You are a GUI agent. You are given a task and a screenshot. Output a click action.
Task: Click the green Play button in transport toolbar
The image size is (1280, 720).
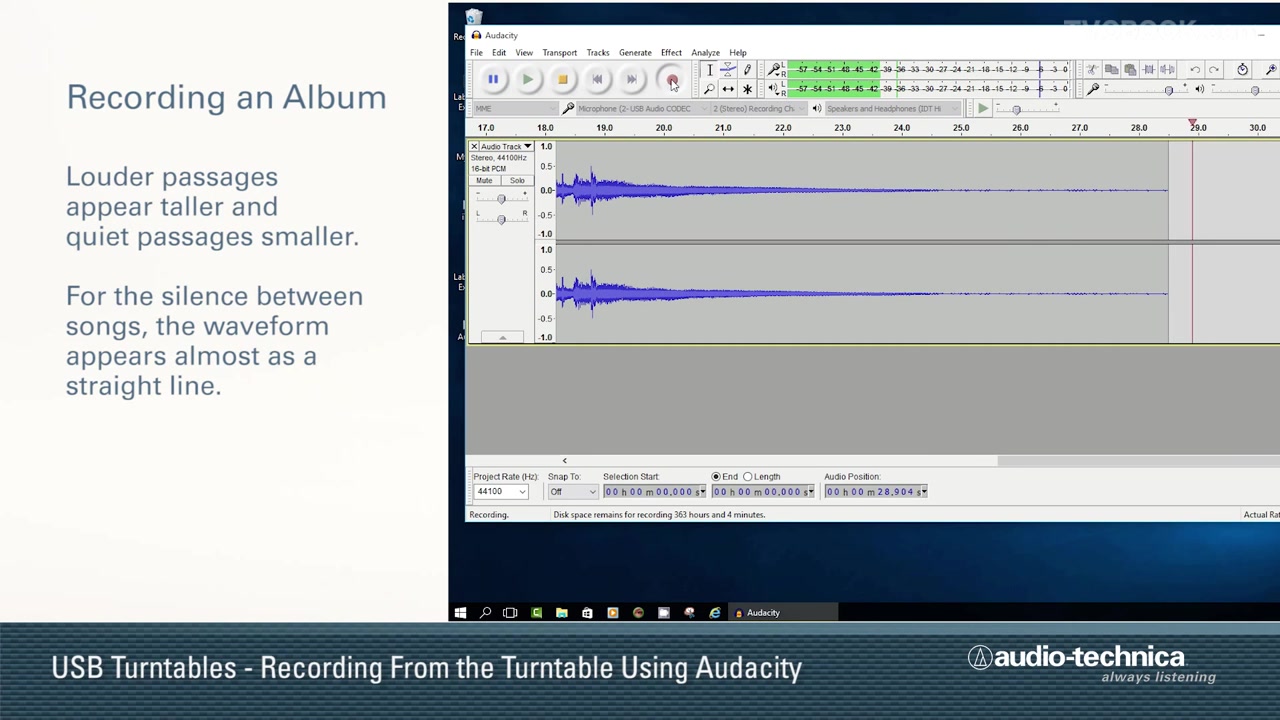coord(527,79)
